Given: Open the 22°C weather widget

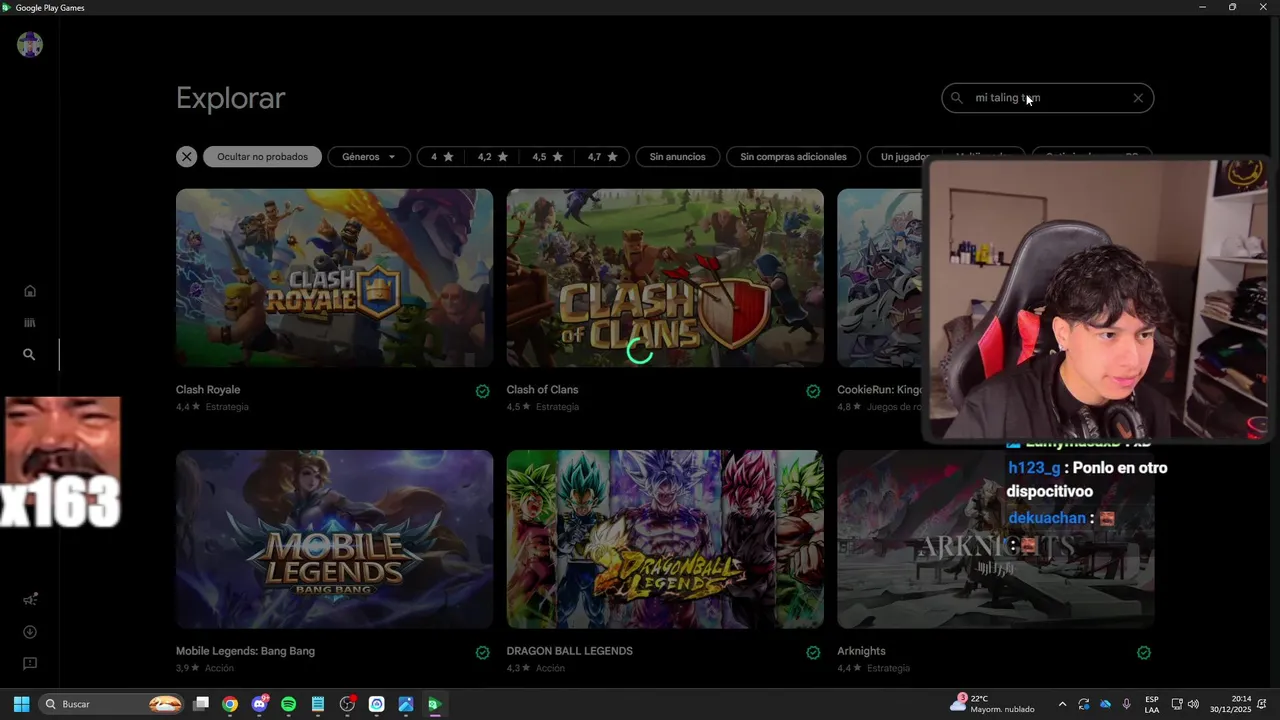Looking at the screenshot, I should (x=992, y=704).
